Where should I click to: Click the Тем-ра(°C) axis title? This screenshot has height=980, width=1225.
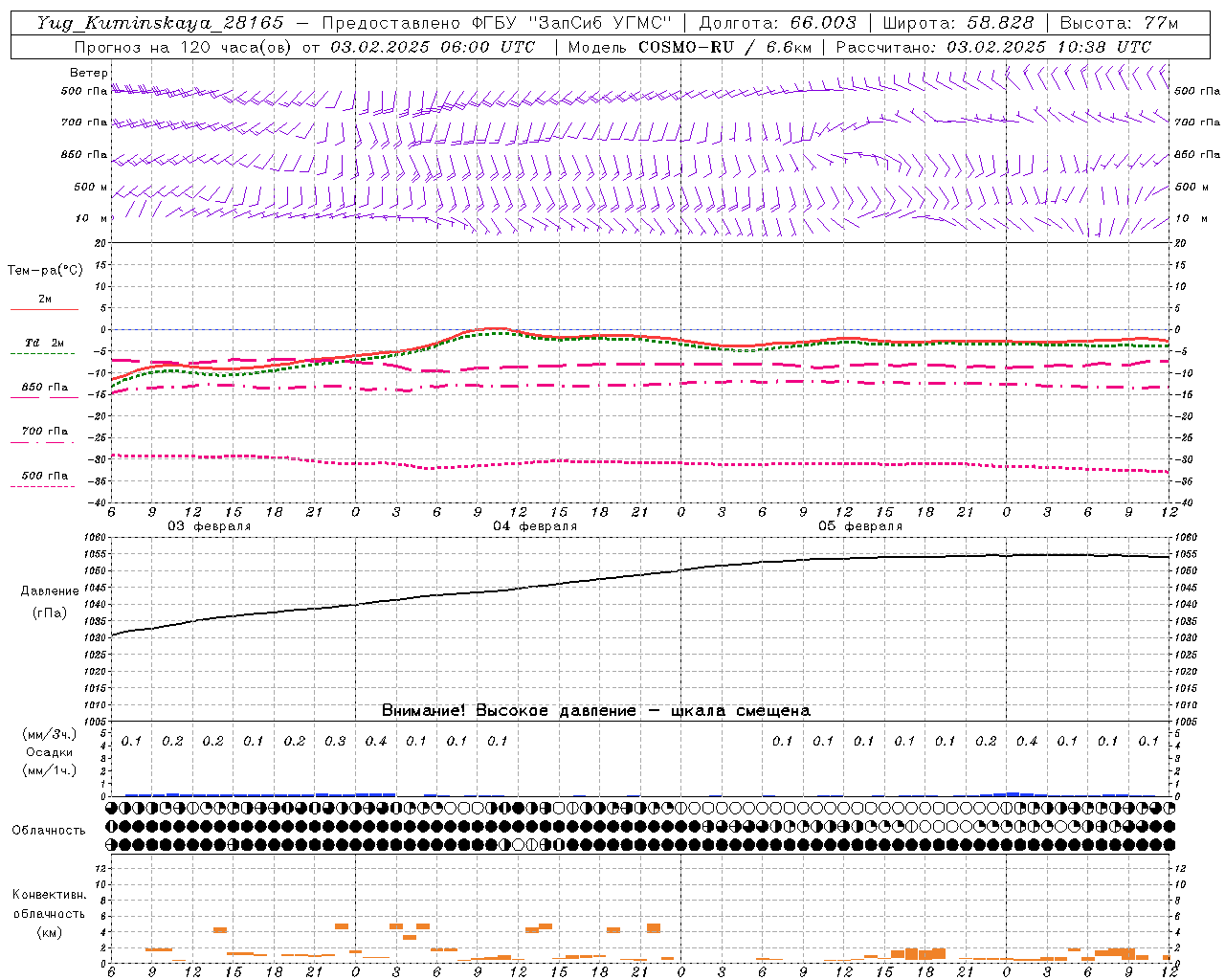(x=45, y=271)
